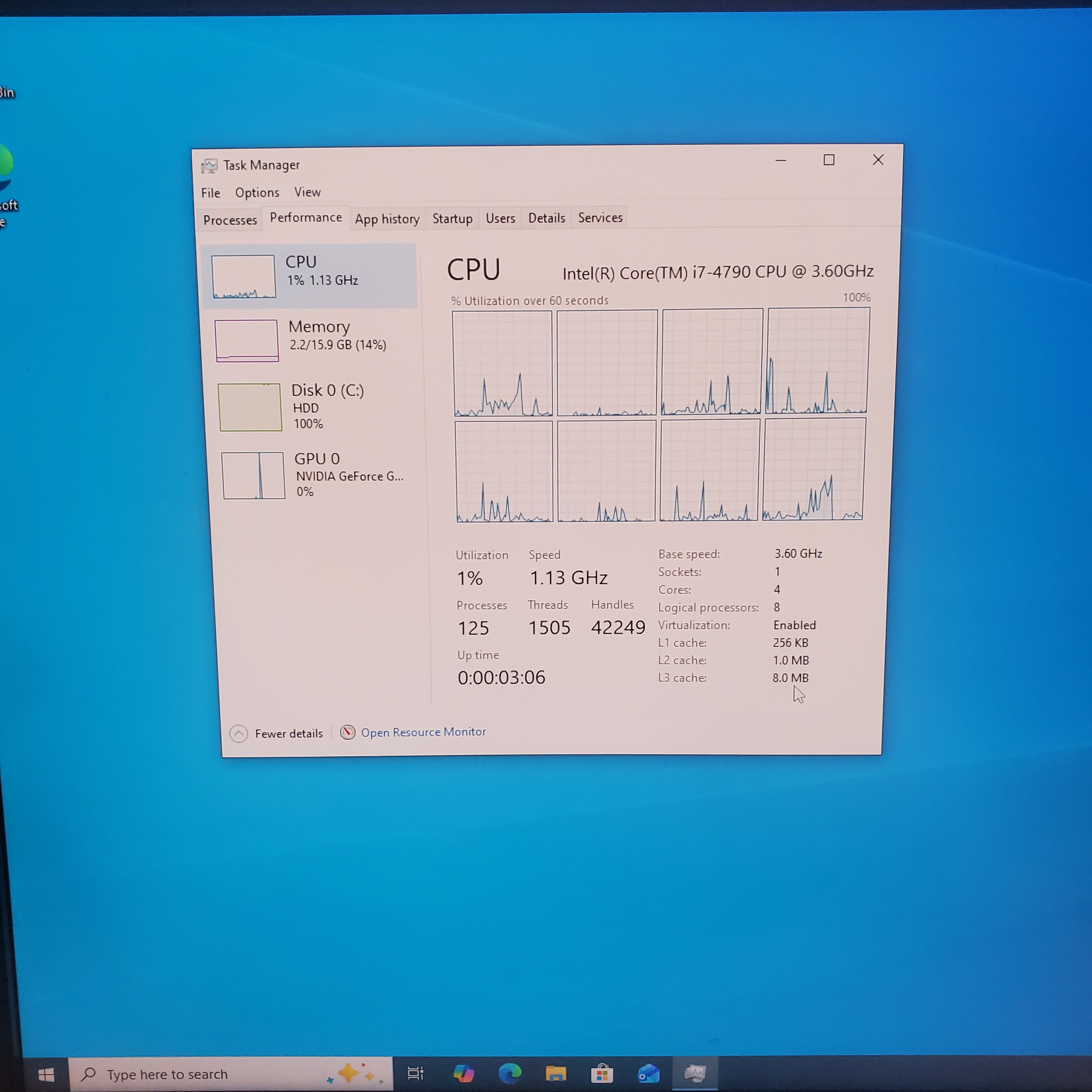Maximize the Task Manager window
1092x1092 pixels.
point(829,160)
